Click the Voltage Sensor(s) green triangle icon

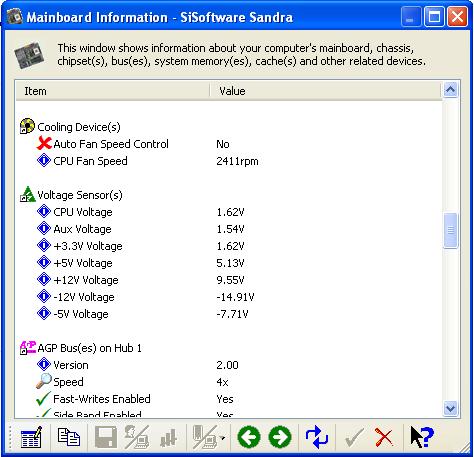pos(27,194)
